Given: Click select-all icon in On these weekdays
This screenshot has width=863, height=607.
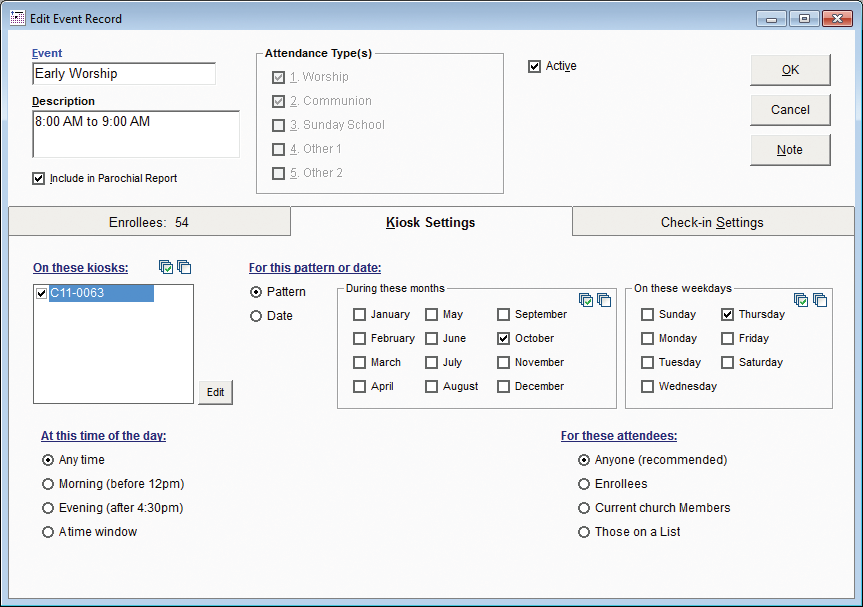Looking at the screenshot, I should coord(801,300).
